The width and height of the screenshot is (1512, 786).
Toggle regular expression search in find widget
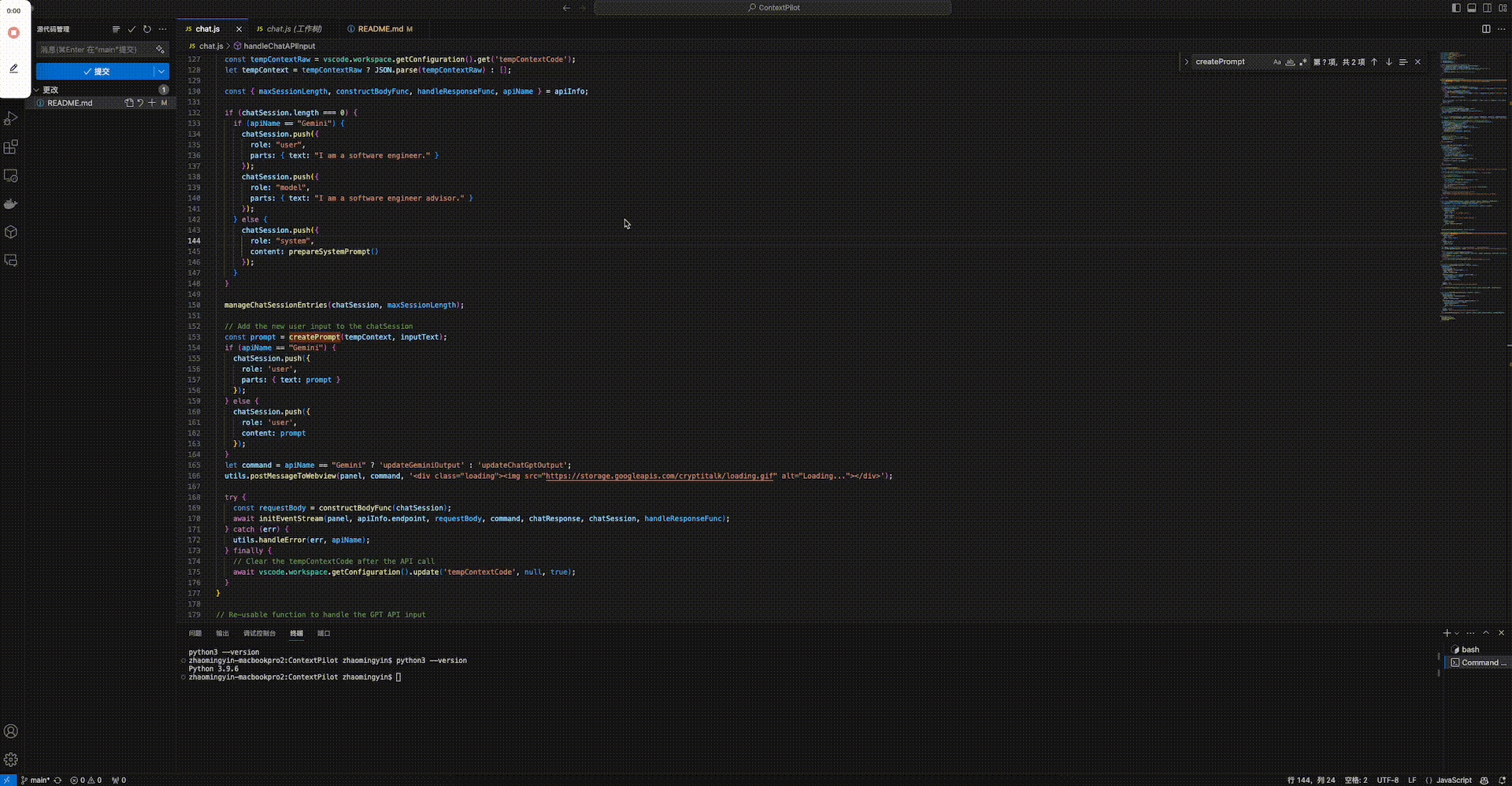point(1303,62)
